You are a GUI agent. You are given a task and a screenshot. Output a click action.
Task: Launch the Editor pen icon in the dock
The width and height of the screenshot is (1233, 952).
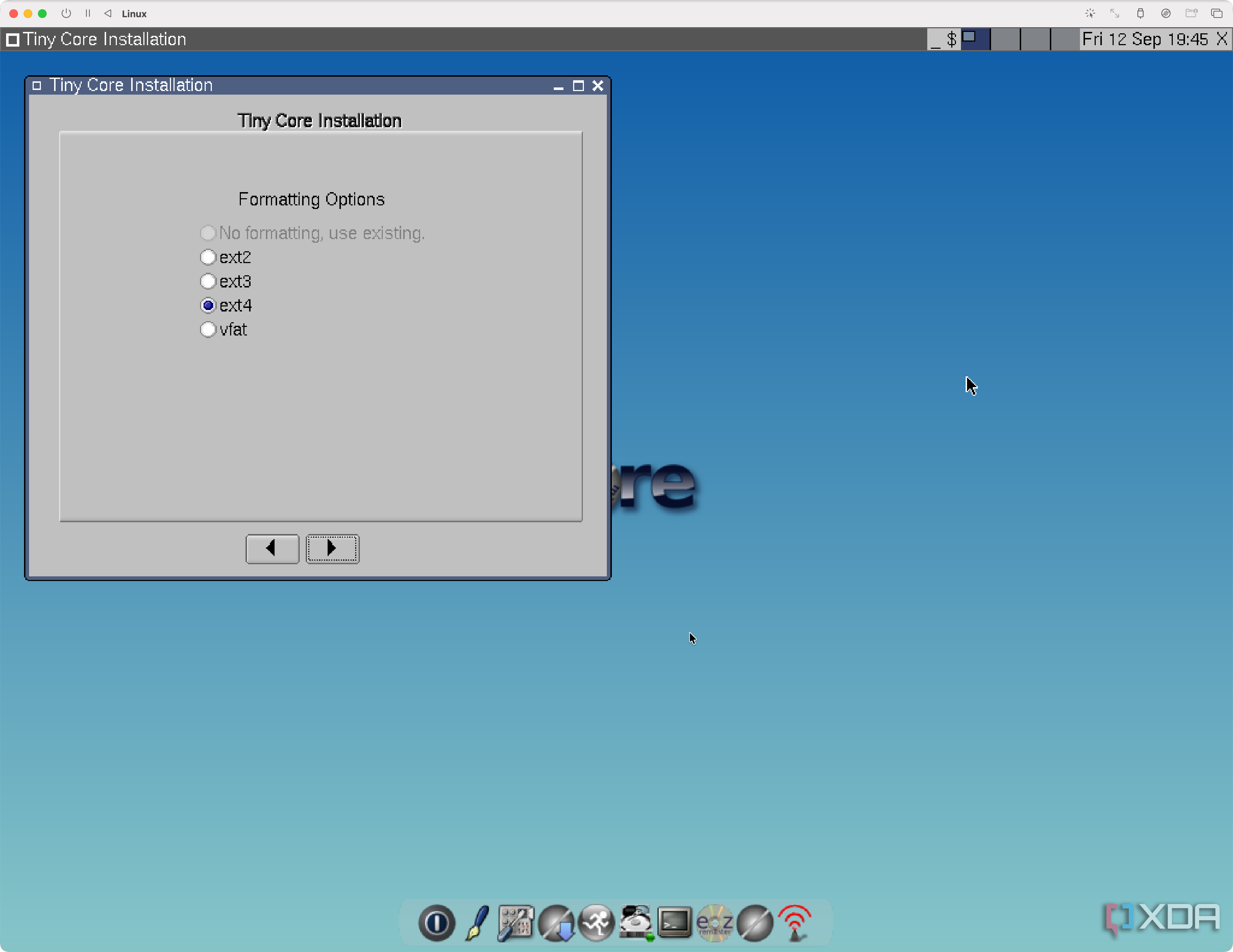[x=477, y=923]
